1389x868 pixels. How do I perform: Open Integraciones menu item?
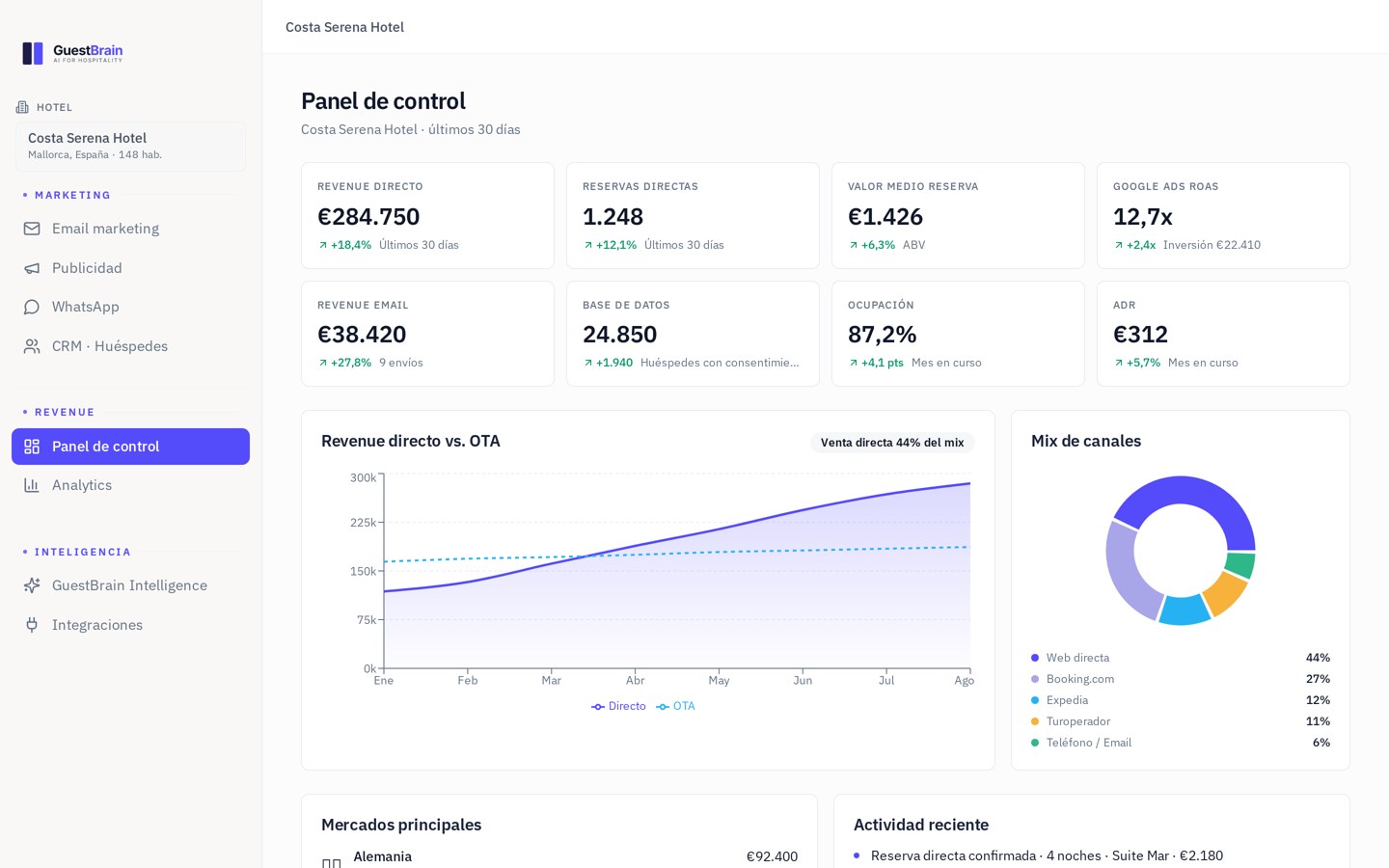[x=130, y=625]
